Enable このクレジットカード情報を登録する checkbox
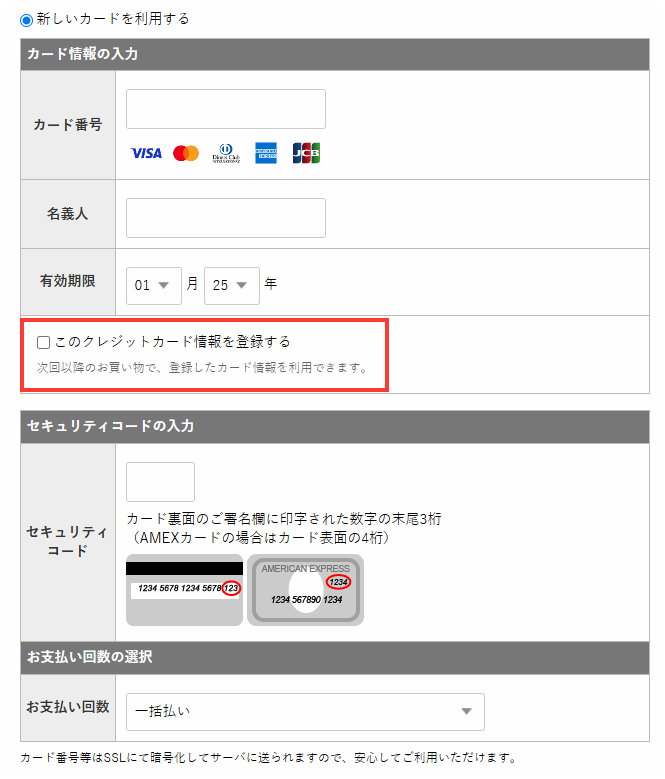This screenshot has height=779, width=665. 43,342
